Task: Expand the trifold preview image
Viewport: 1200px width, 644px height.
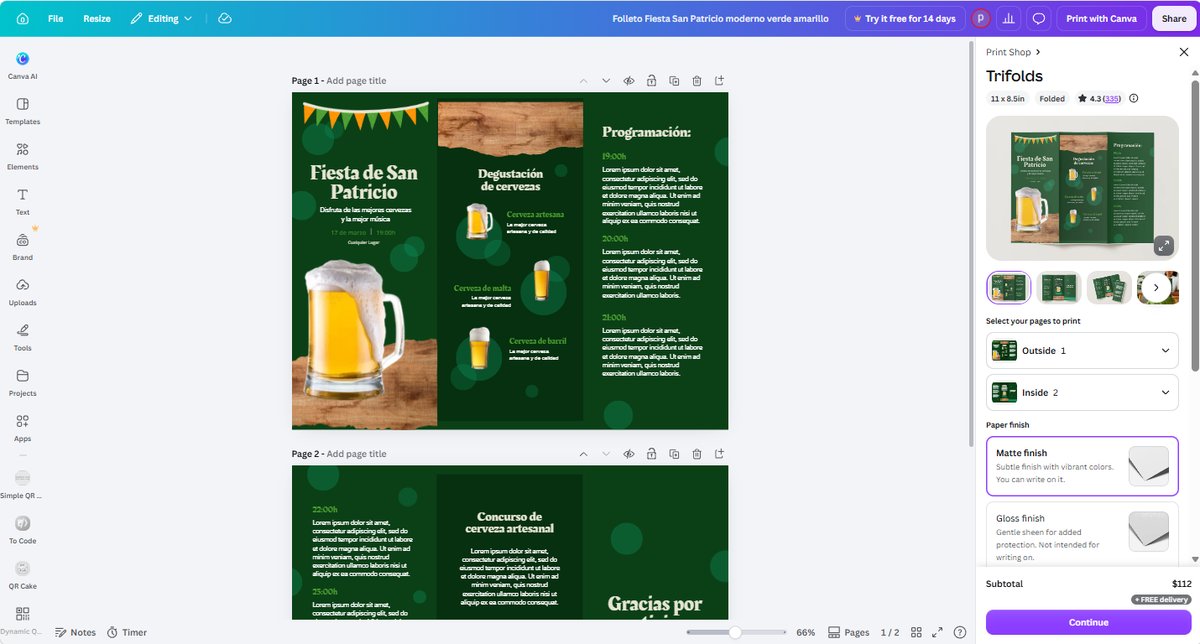Action: [x=1163, y=245]
